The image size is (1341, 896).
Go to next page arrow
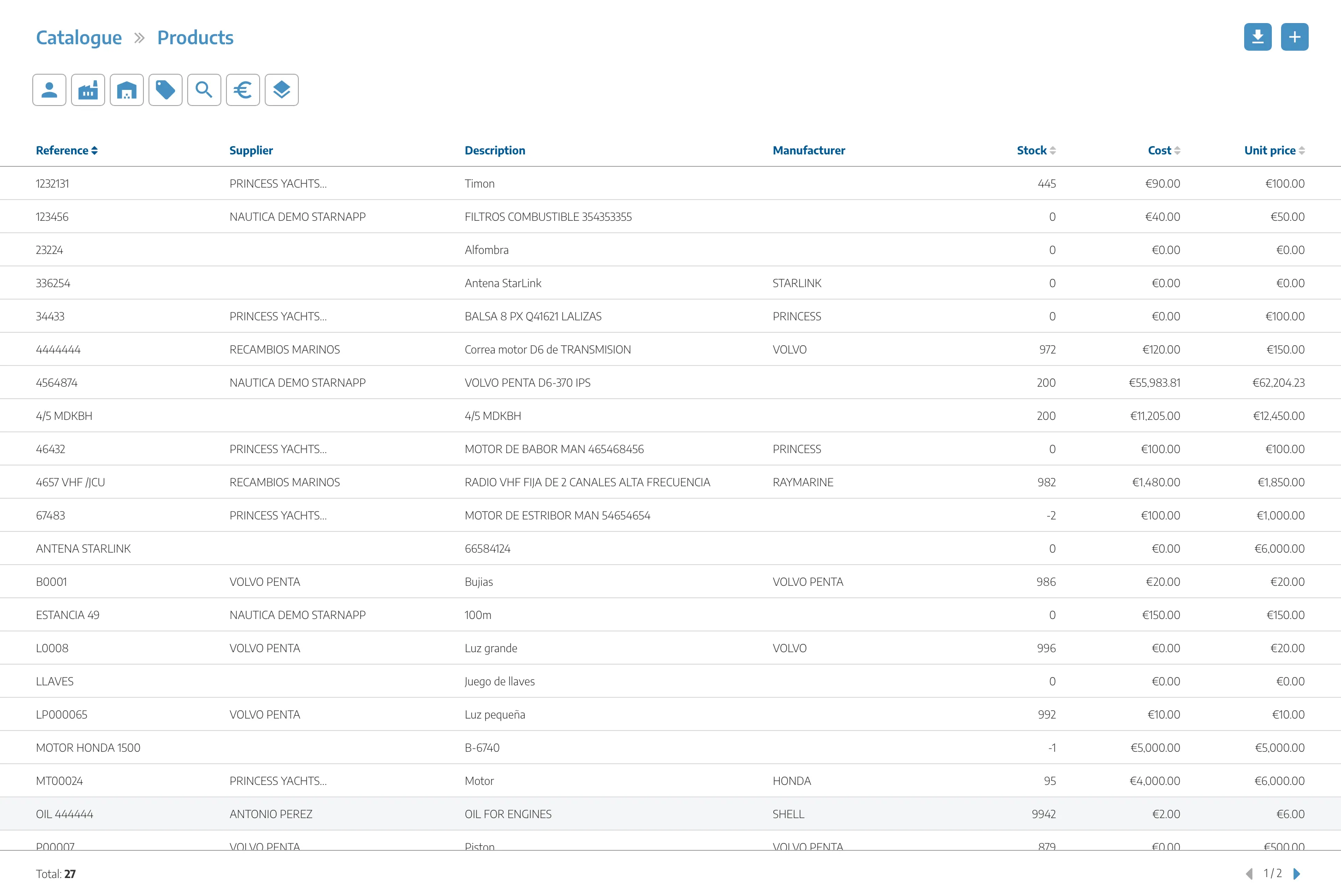click(x=1297, y=874)
